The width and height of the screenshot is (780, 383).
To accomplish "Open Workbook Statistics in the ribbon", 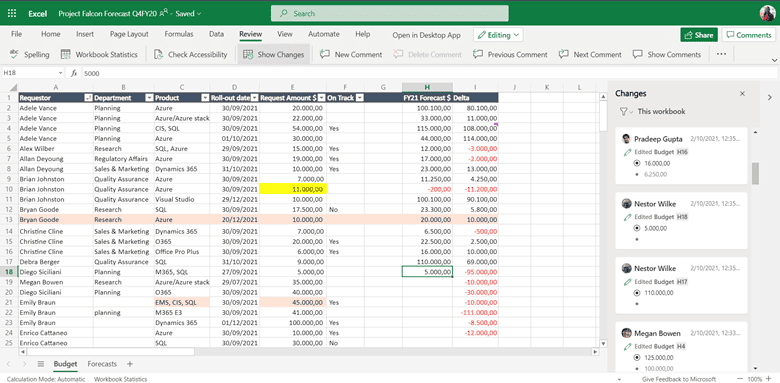I will tap(98, 55).
